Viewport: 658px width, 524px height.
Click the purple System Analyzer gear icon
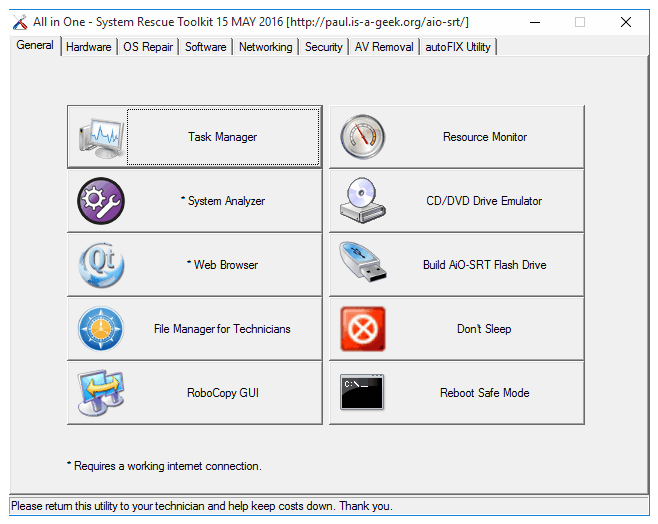[101, 201]
